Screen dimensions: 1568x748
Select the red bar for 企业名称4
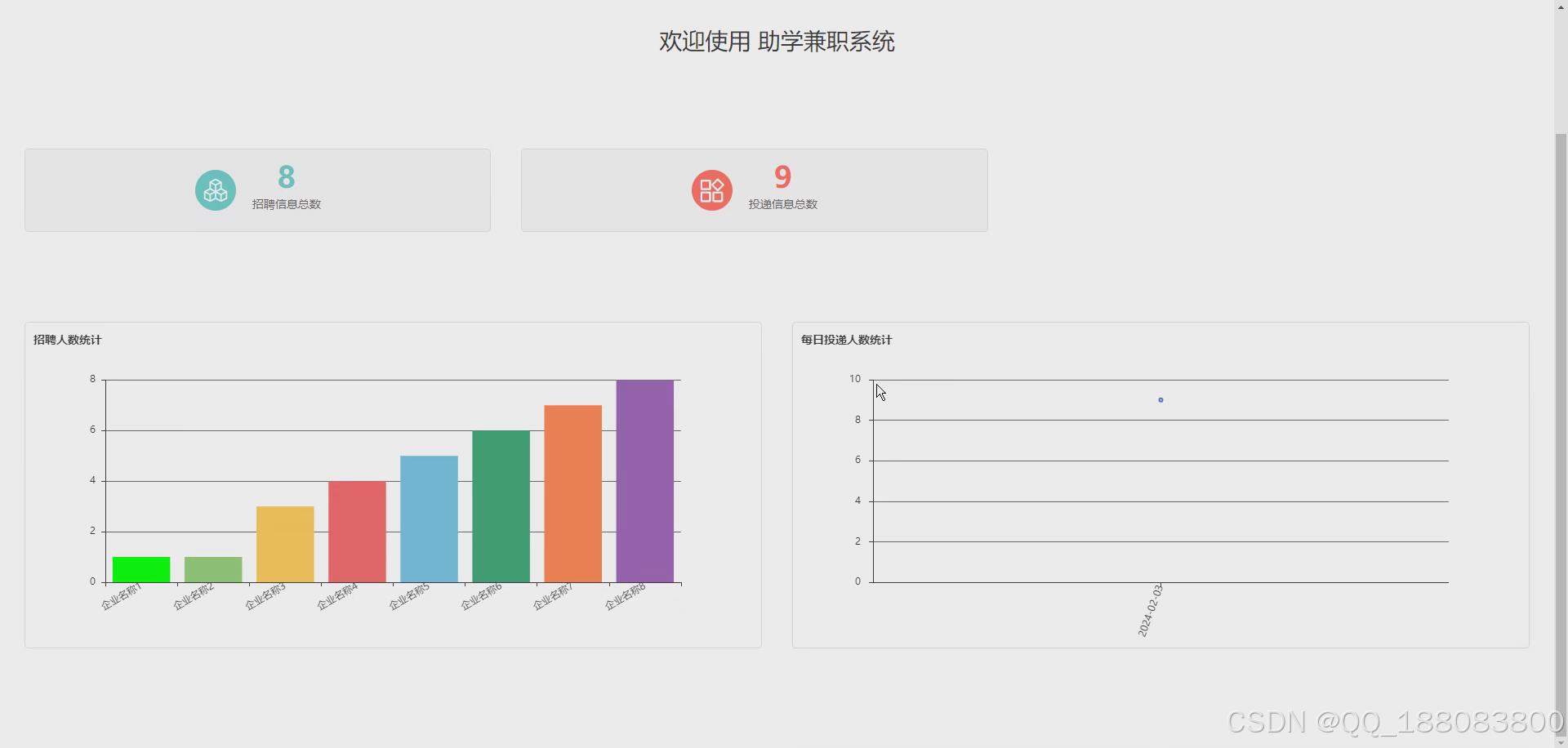tap(357, 532)
